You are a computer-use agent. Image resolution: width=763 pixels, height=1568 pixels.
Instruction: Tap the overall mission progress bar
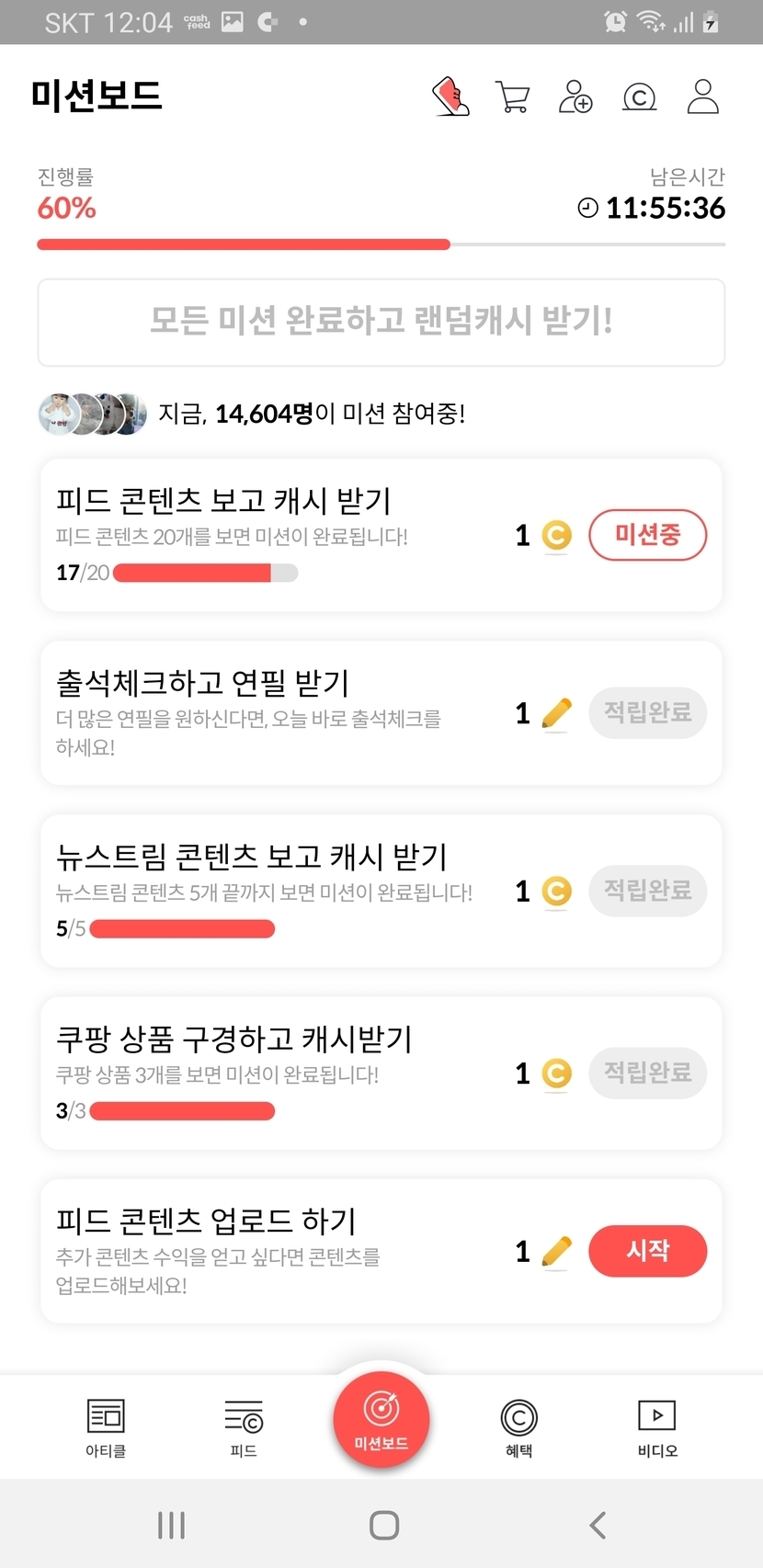(381, 244)
